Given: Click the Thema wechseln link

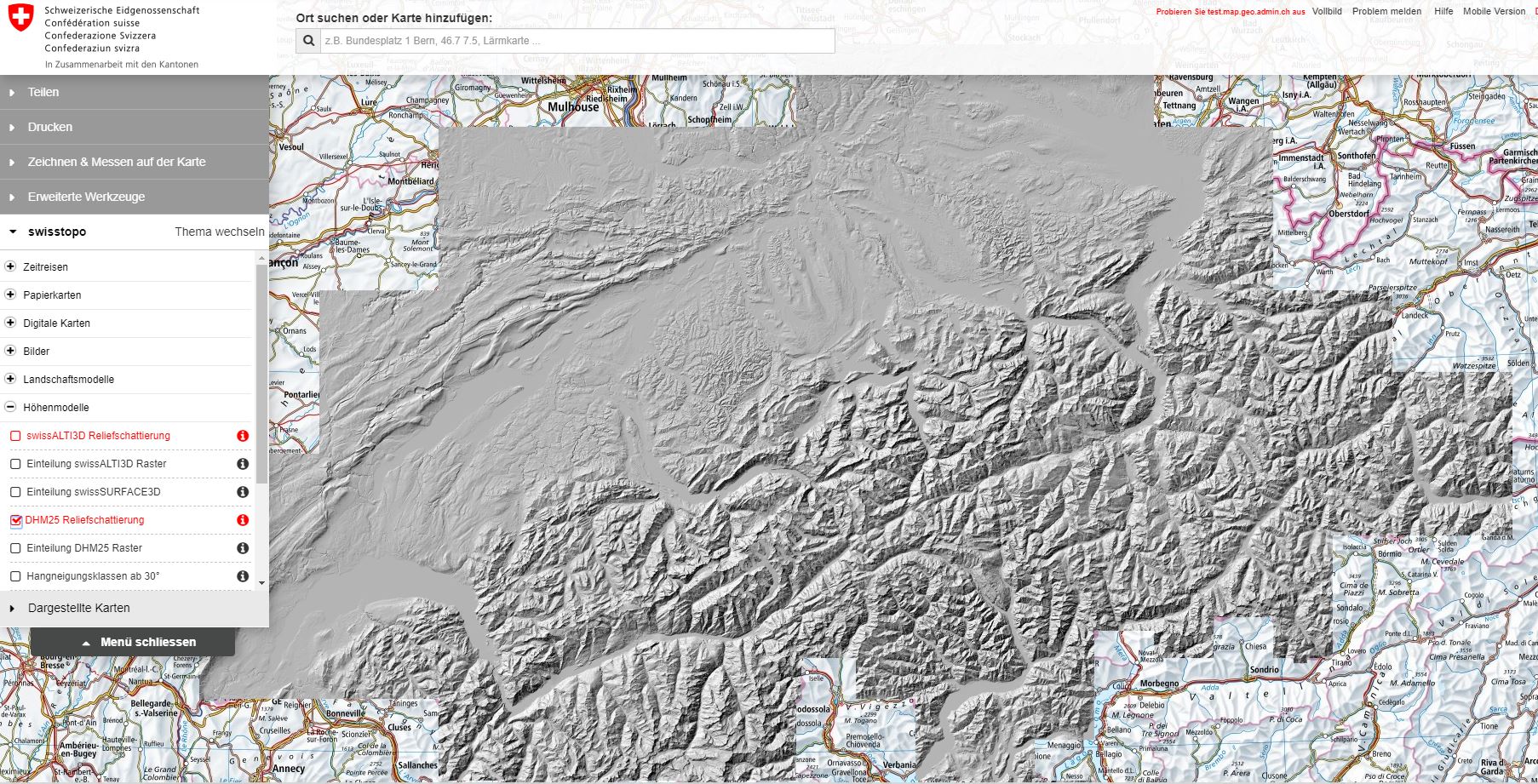Looking at the screenshot, I should [219, 232].
